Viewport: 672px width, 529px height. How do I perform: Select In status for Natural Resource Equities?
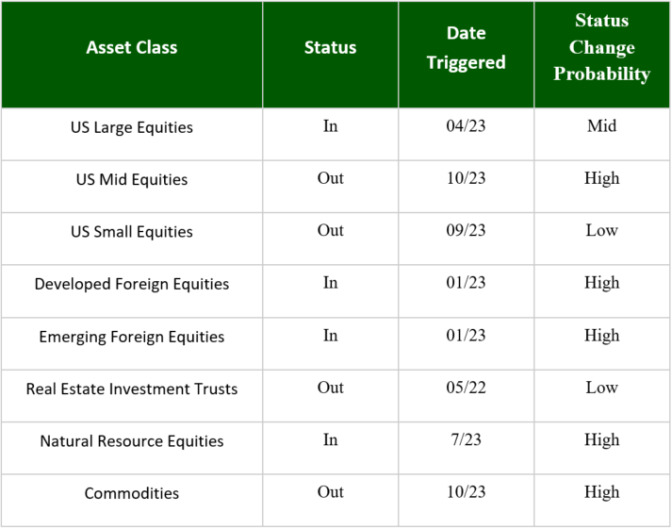330,440
